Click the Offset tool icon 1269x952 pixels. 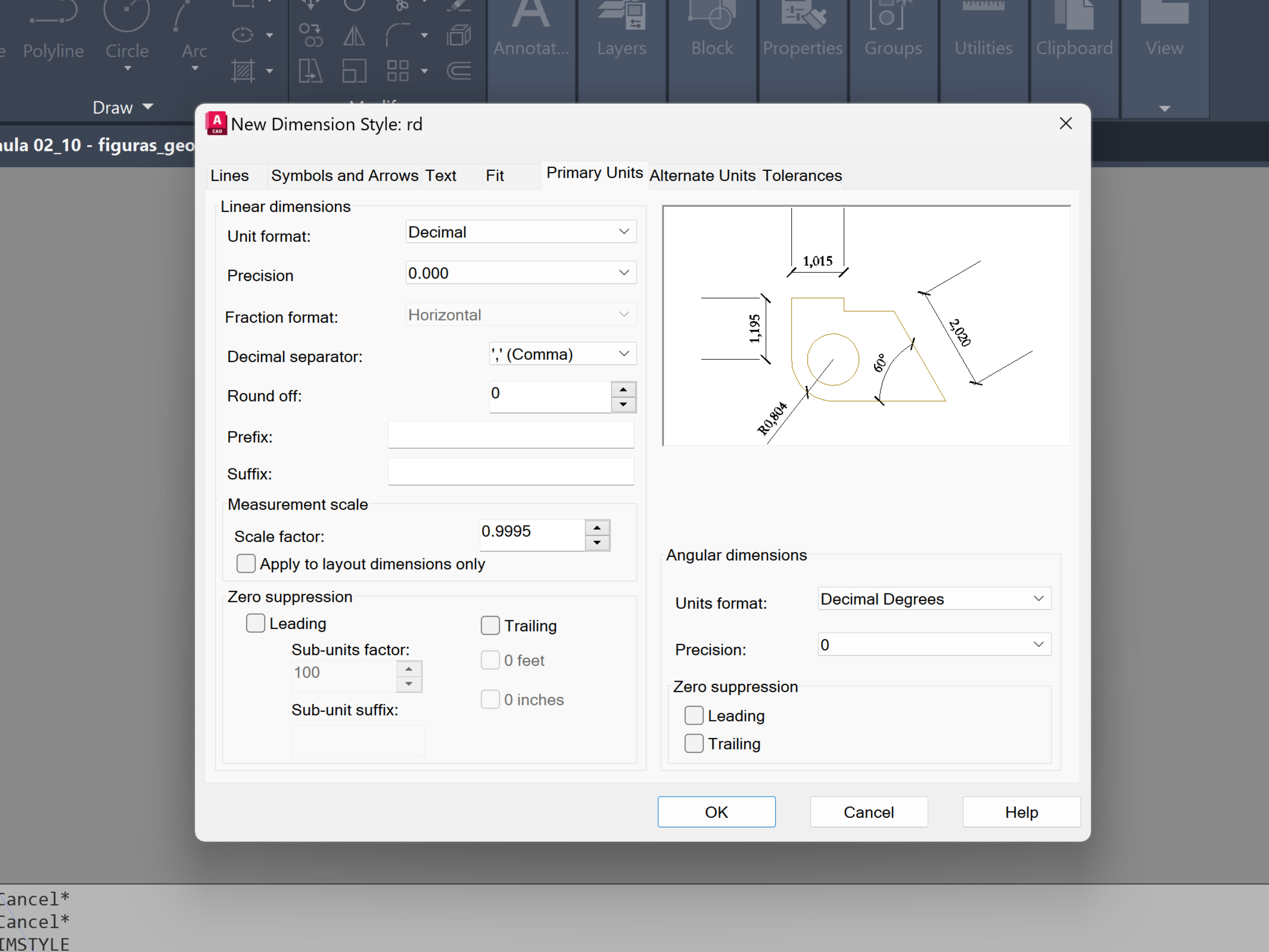(459, 71)
